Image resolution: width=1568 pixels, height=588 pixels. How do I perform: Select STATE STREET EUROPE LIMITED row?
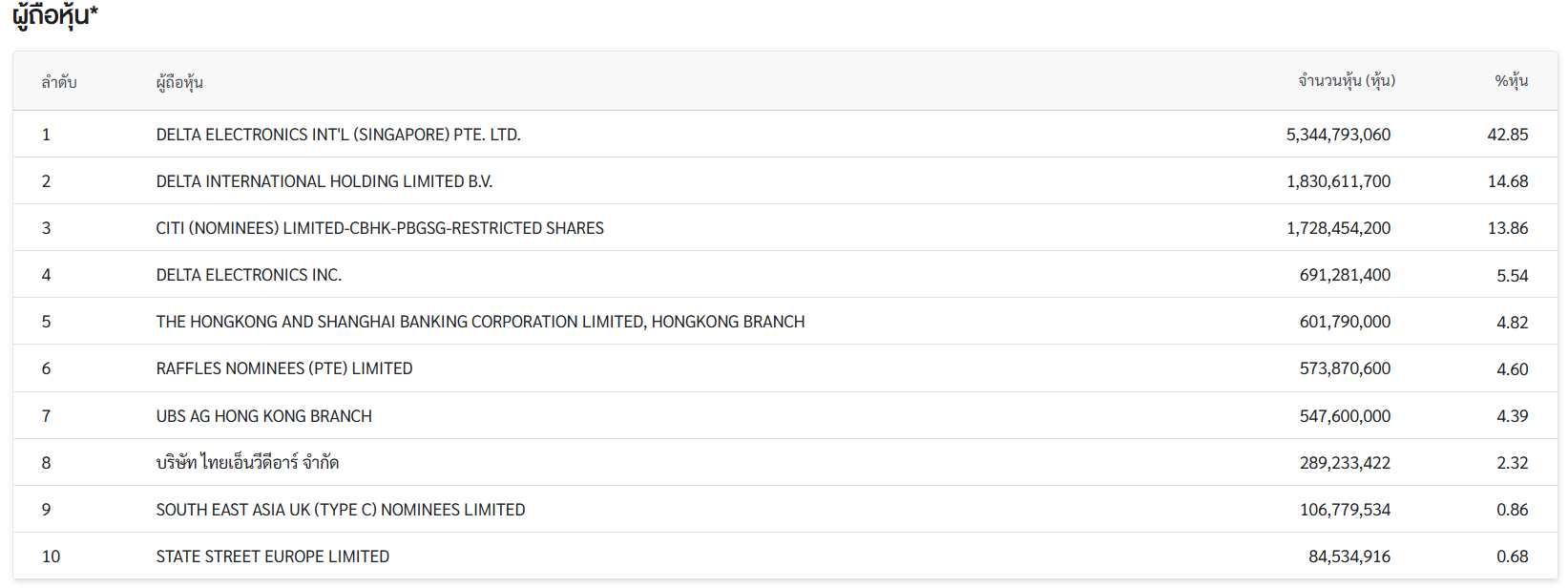tap(784, 556)
